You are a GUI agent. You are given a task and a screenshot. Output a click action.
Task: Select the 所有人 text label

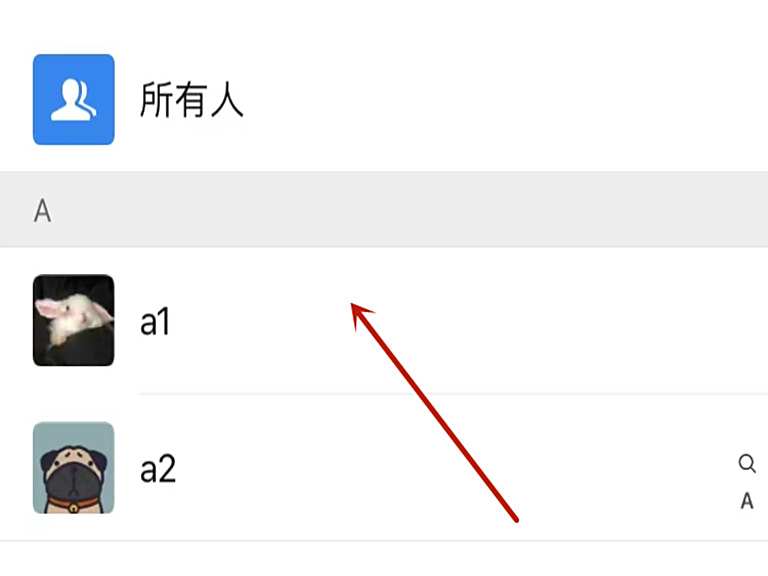(191, 100)
